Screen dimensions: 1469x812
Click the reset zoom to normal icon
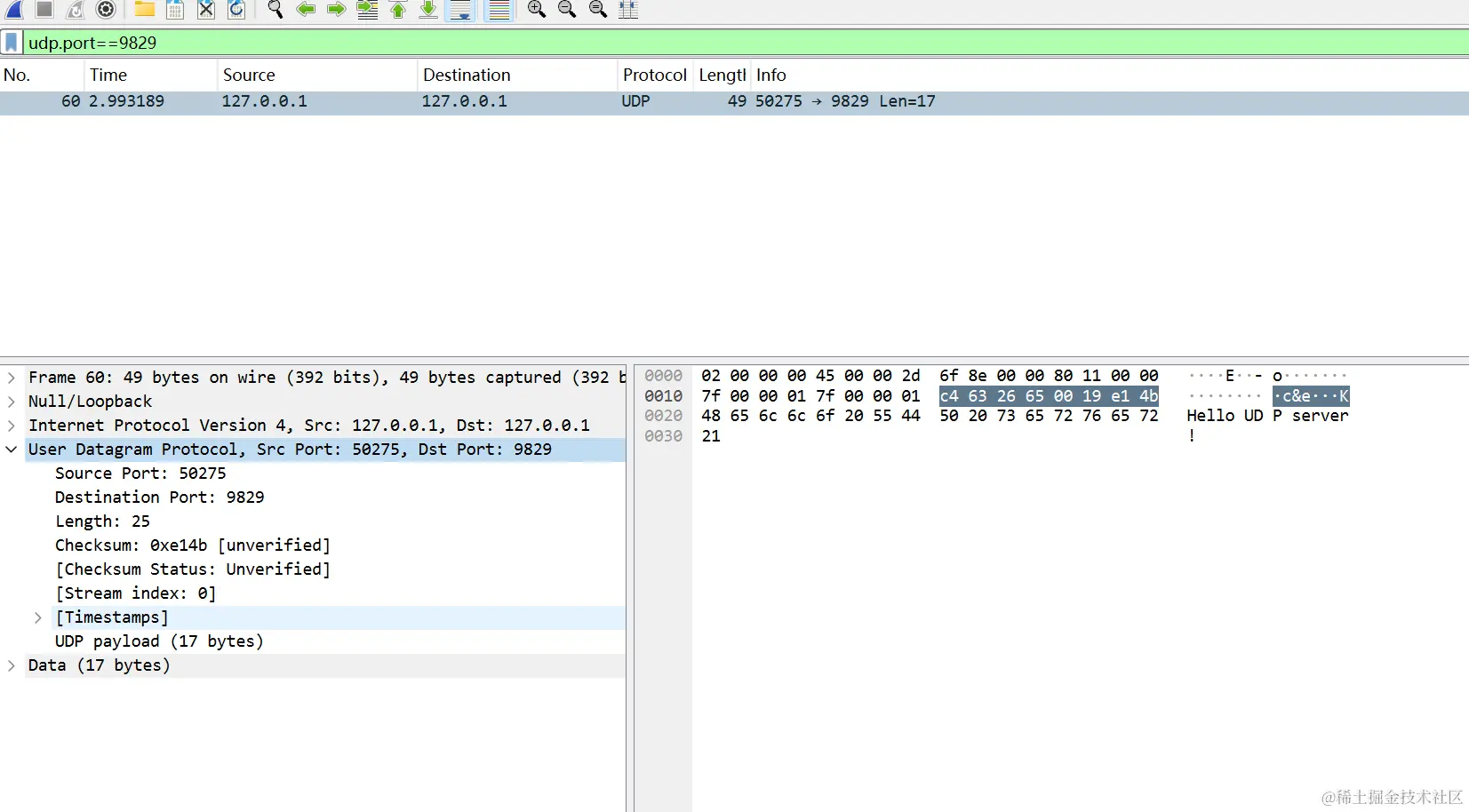[x=598, y=9]
